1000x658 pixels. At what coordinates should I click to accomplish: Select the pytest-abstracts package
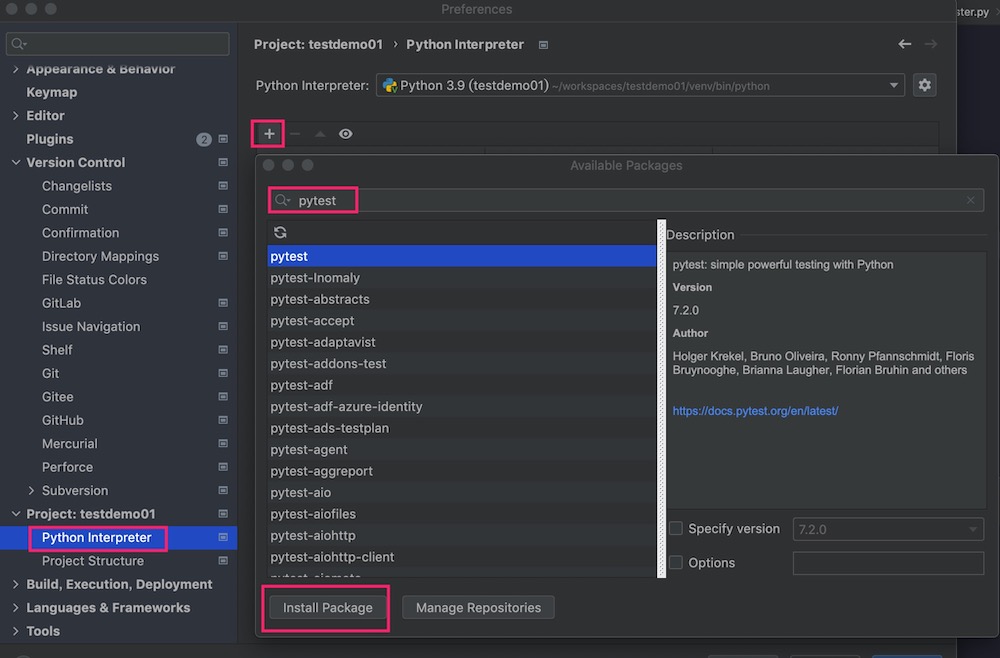pyautogui.click(x=462, y=299)
